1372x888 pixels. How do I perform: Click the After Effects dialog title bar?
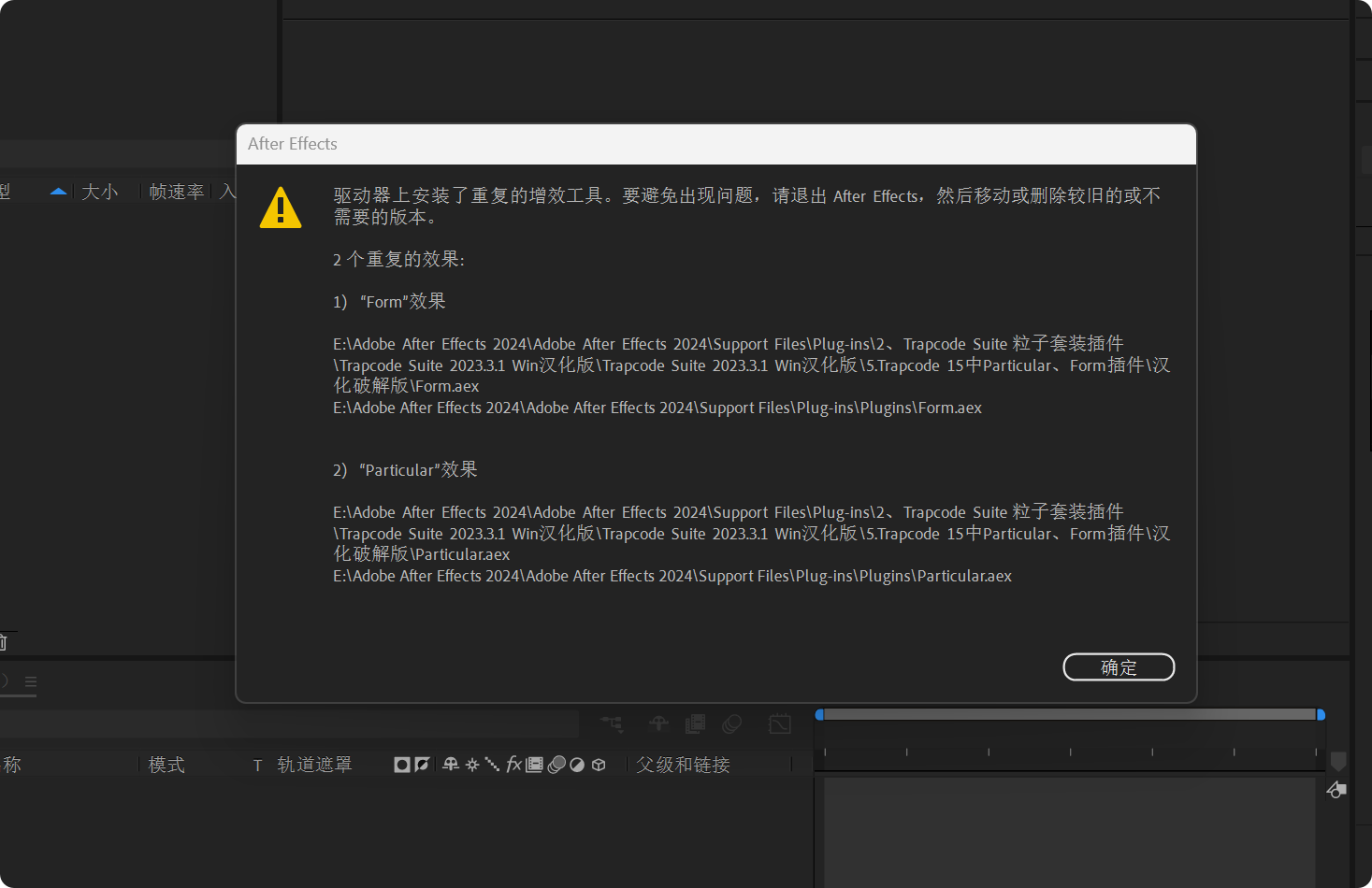716,144
